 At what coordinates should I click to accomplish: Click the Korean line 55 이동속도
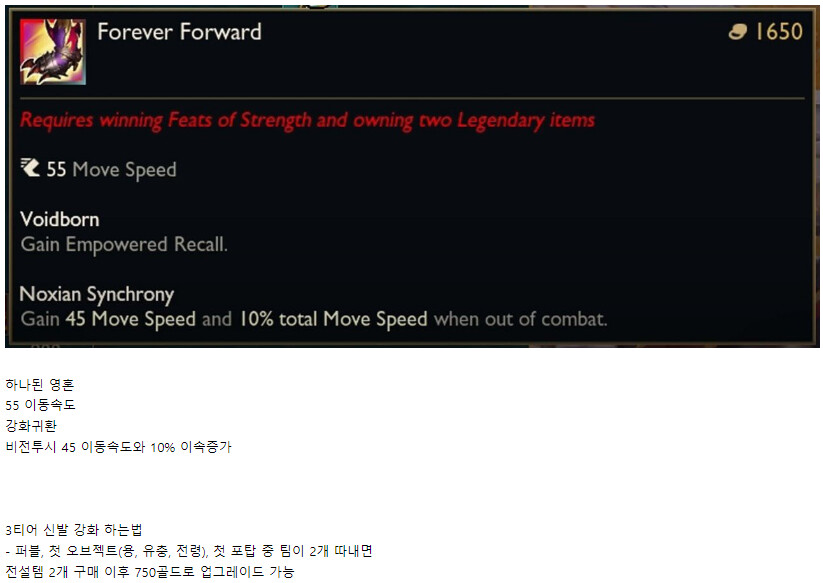[x=40, y=405]
